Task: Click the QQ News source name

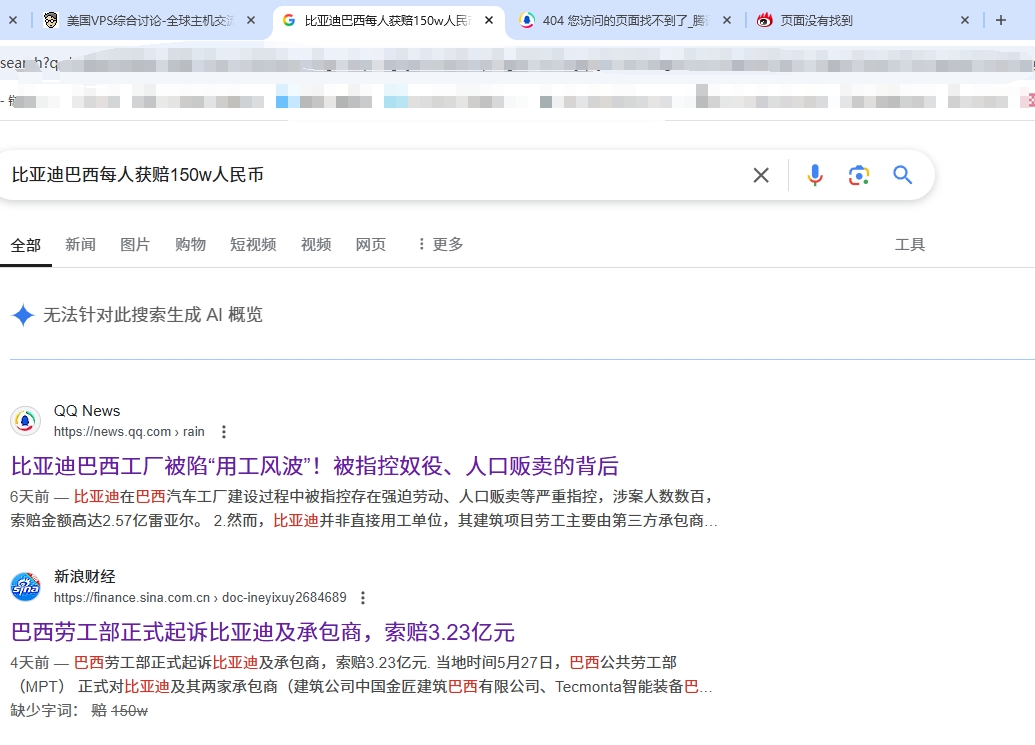Action: 87,411
